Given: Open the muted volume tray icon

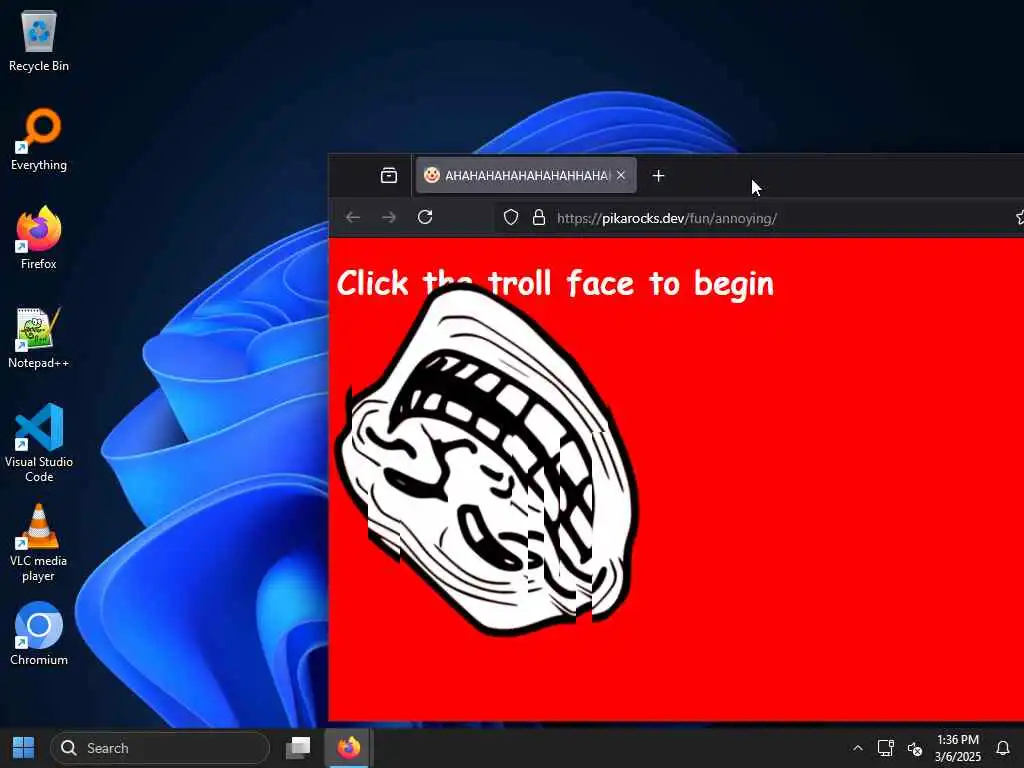Looking at the screenshot, I should 915,748.
